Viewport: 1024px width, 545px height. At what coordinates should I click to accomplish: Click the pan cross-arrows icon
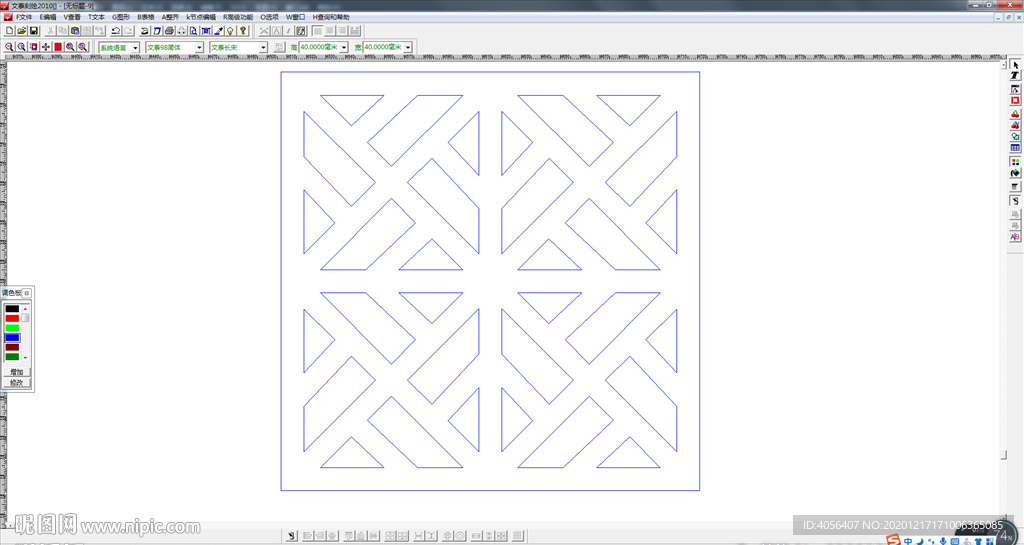coord(46,47)
